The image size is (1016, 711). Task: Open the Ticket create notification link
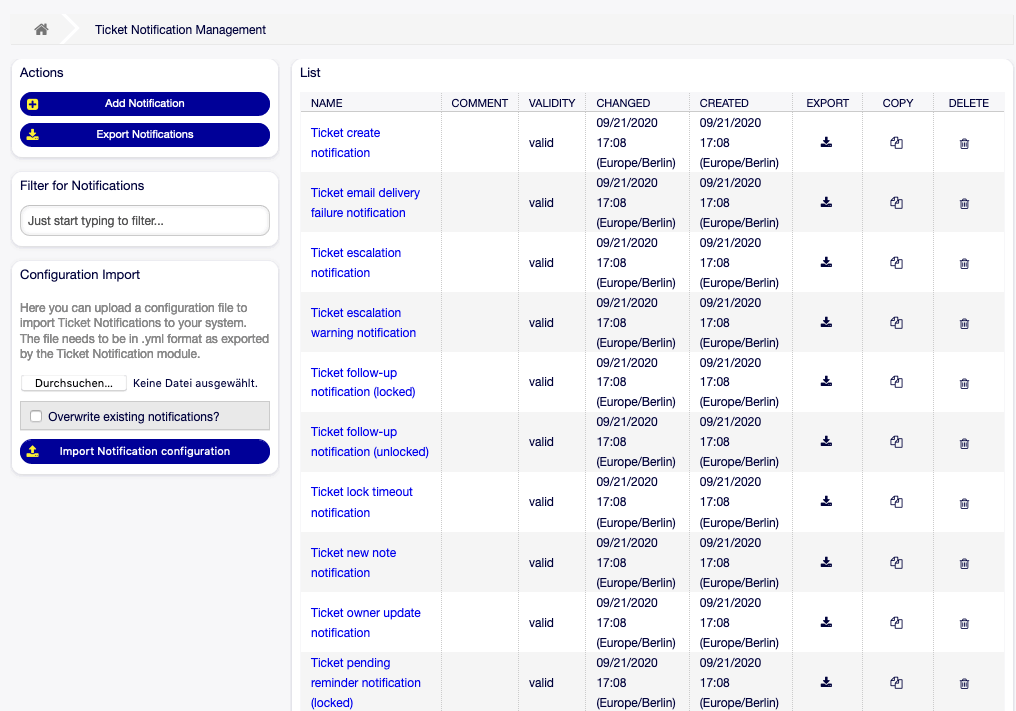pyautogui.click(x=345, y=143)
